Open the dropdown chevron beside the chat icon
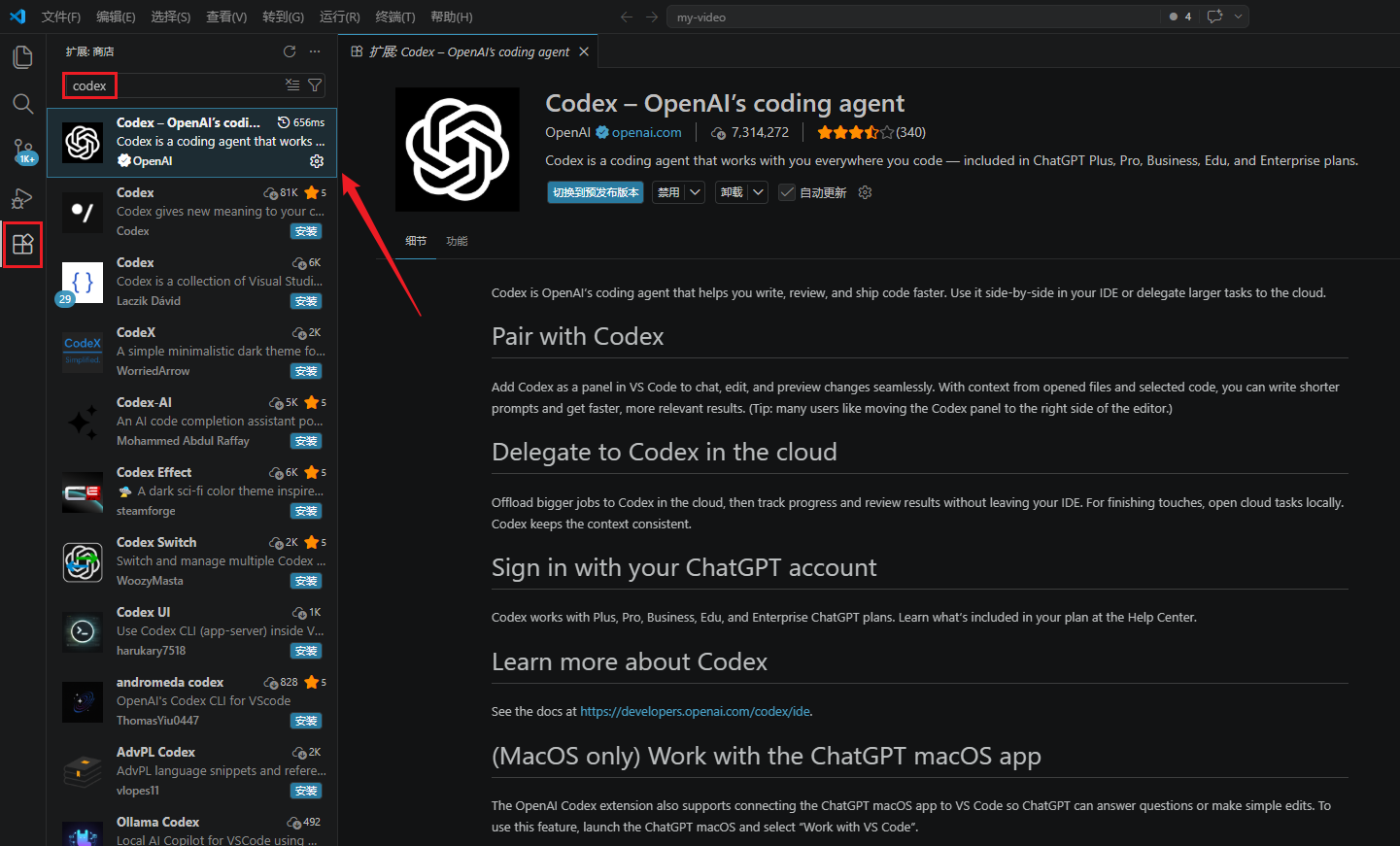 1238,17
